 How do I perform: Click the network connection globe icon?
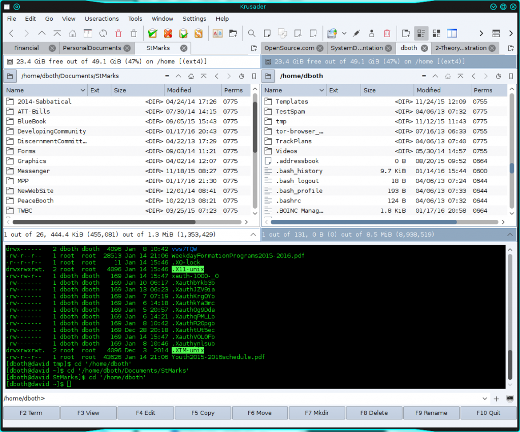click(332, 33)
